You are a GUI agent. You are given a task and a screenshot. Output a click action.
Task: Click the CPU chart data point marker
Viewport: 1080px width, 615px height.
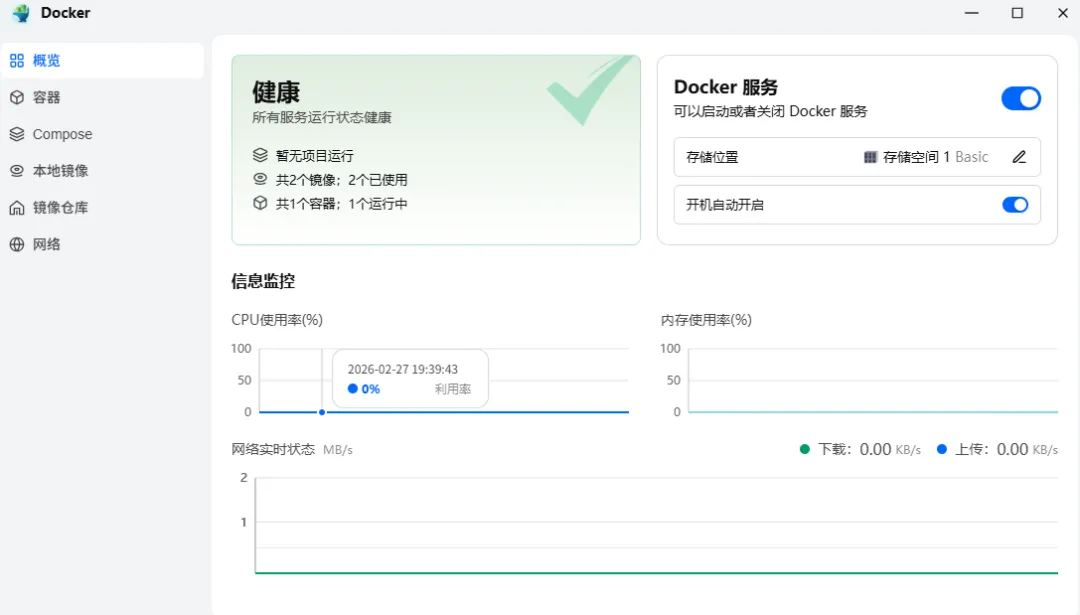point(322,412)
